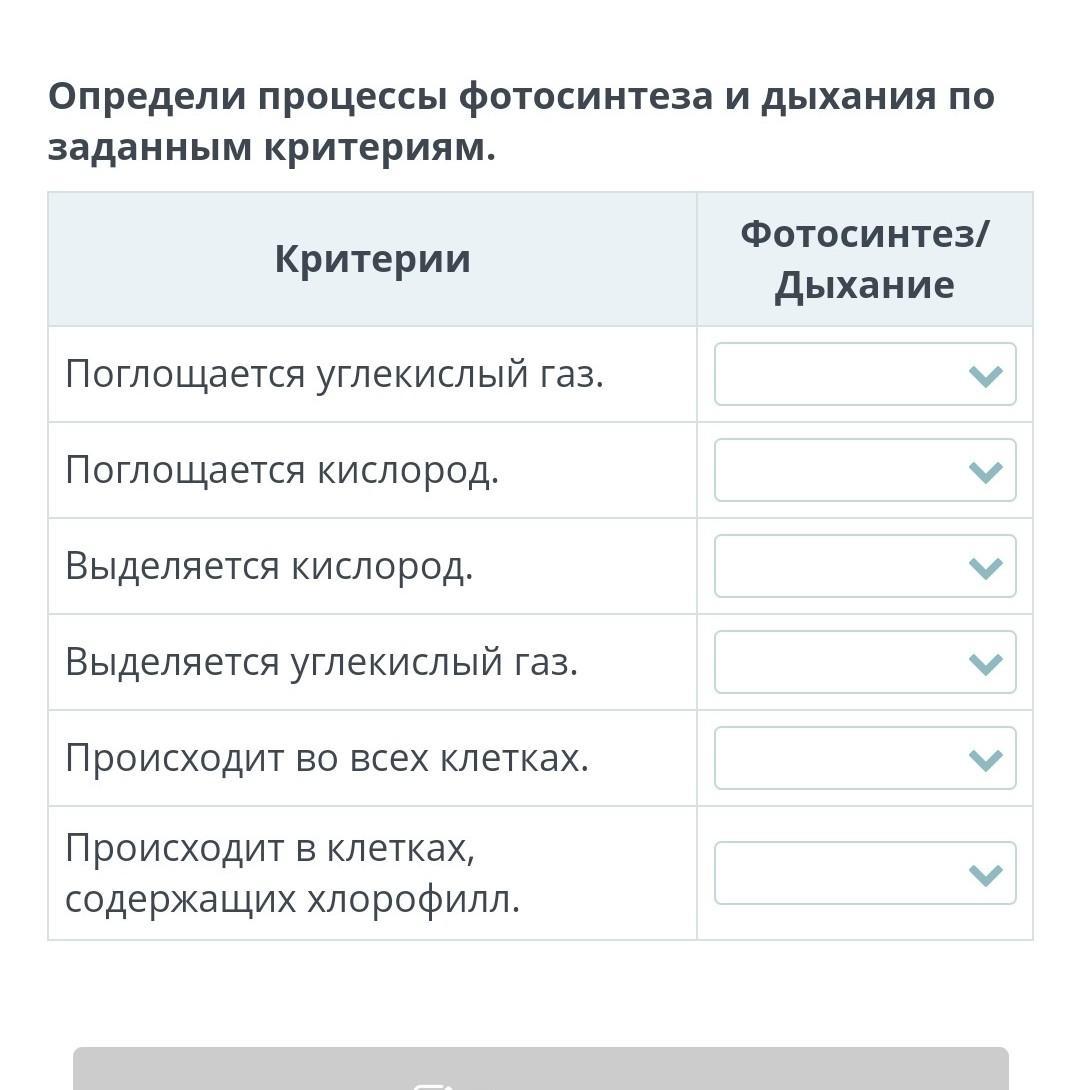Open the dropdown for the chlorophyll cells row
Image resolution: width=1080 pixels, height=1090 pixels.
(864, 873)
